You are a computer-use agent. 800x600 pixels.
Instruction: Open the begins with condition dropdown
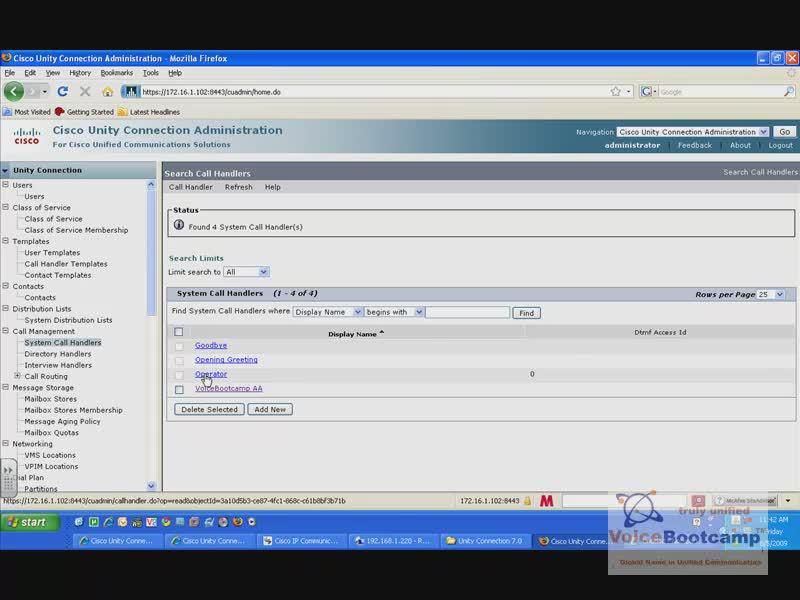393,312
